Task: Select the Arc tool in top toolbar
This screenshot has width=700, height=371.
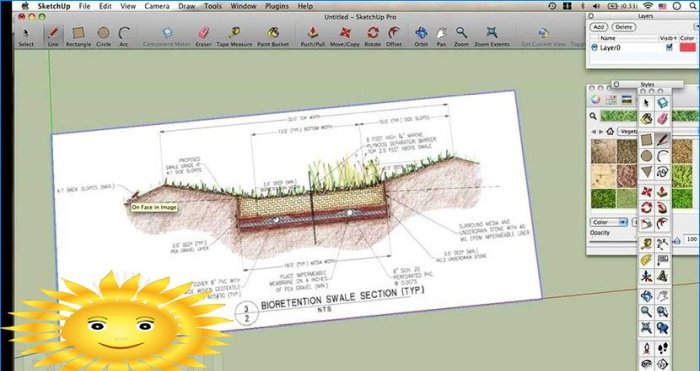Action: point(124,36)
